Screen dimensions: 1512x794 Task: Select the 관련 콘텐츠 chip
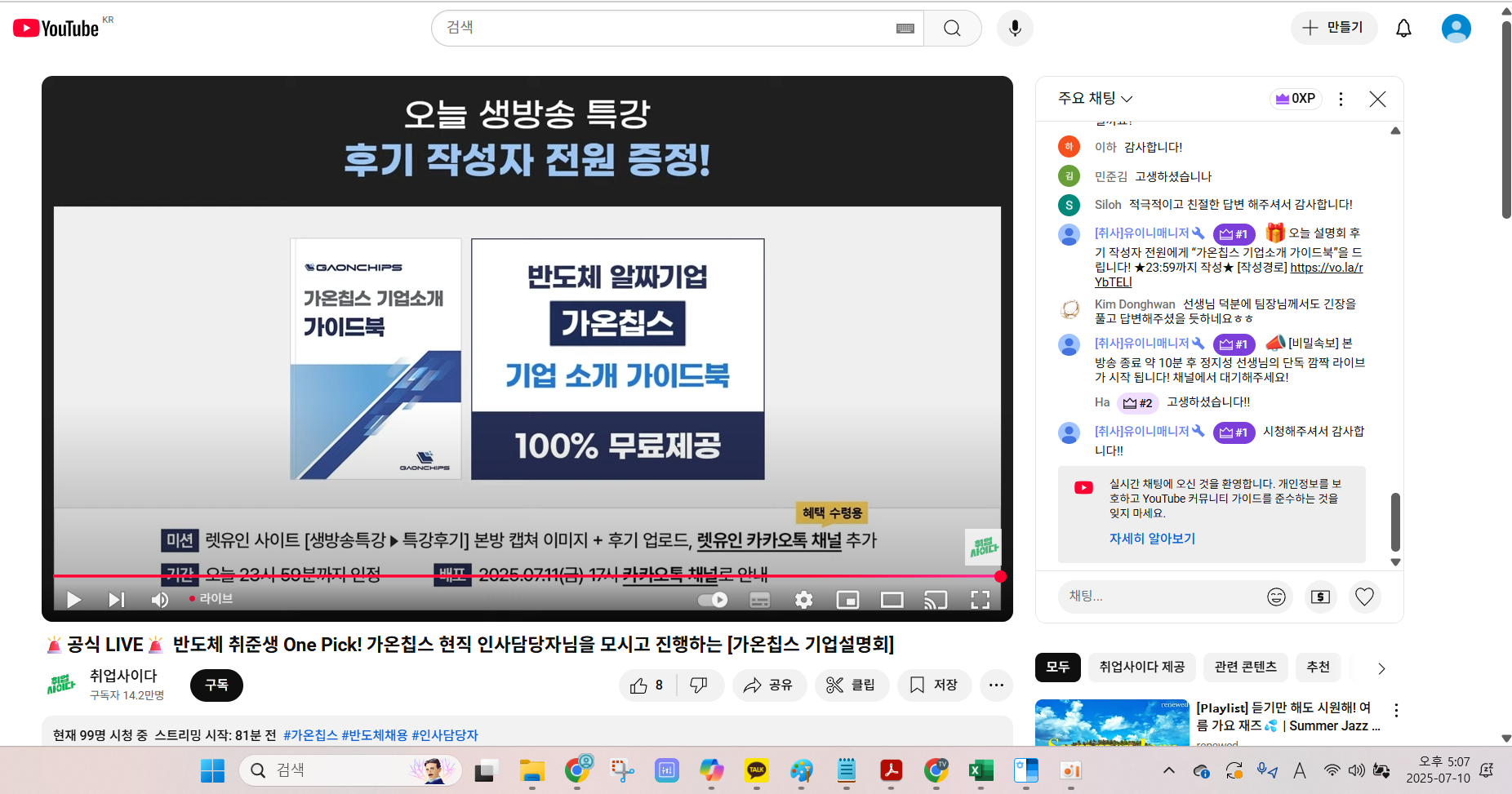1245,668
